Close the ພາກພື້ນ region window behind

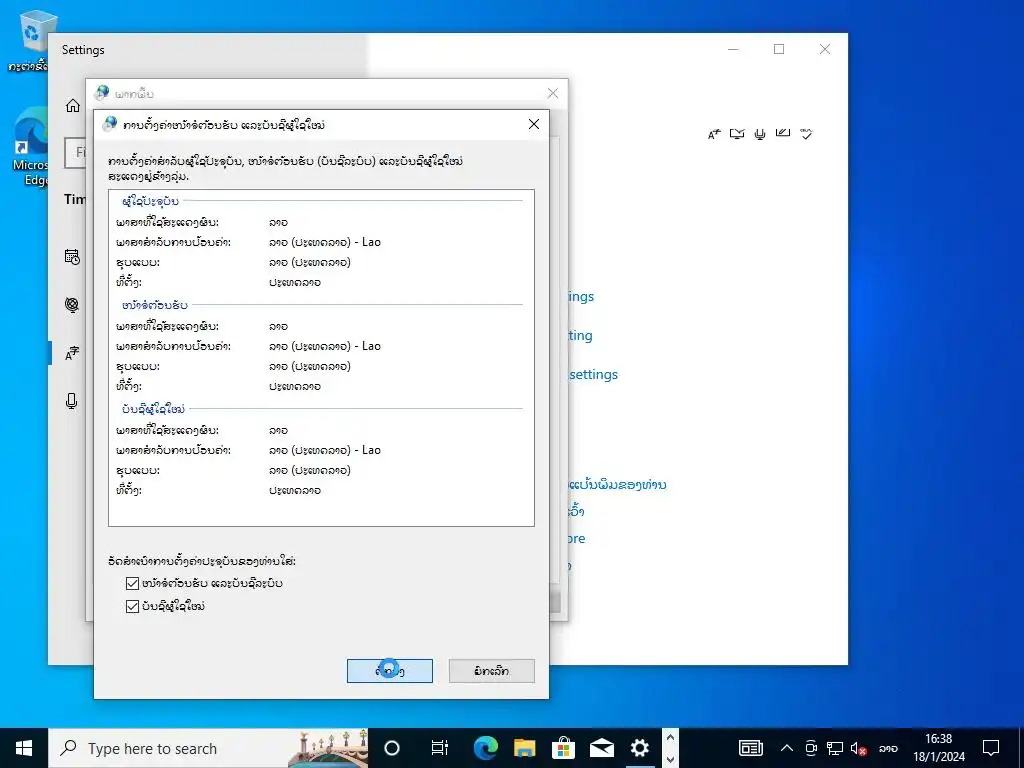[x=552, y=93]
